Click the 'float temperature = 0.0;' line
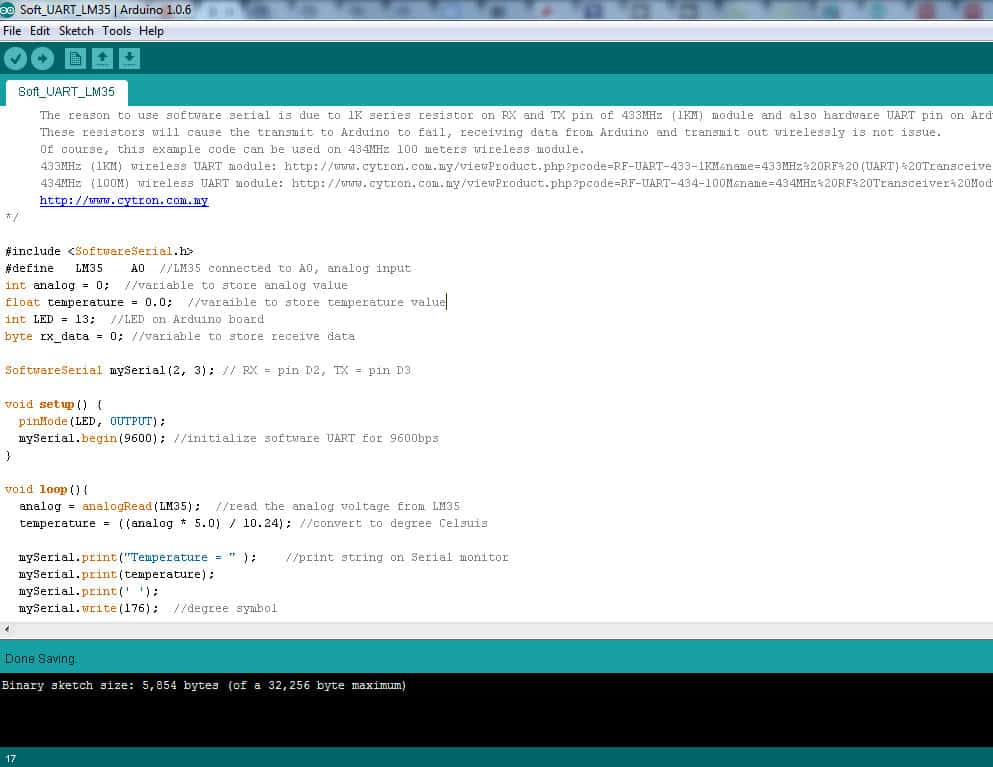 pyautogui.click(x=225, y=303)
